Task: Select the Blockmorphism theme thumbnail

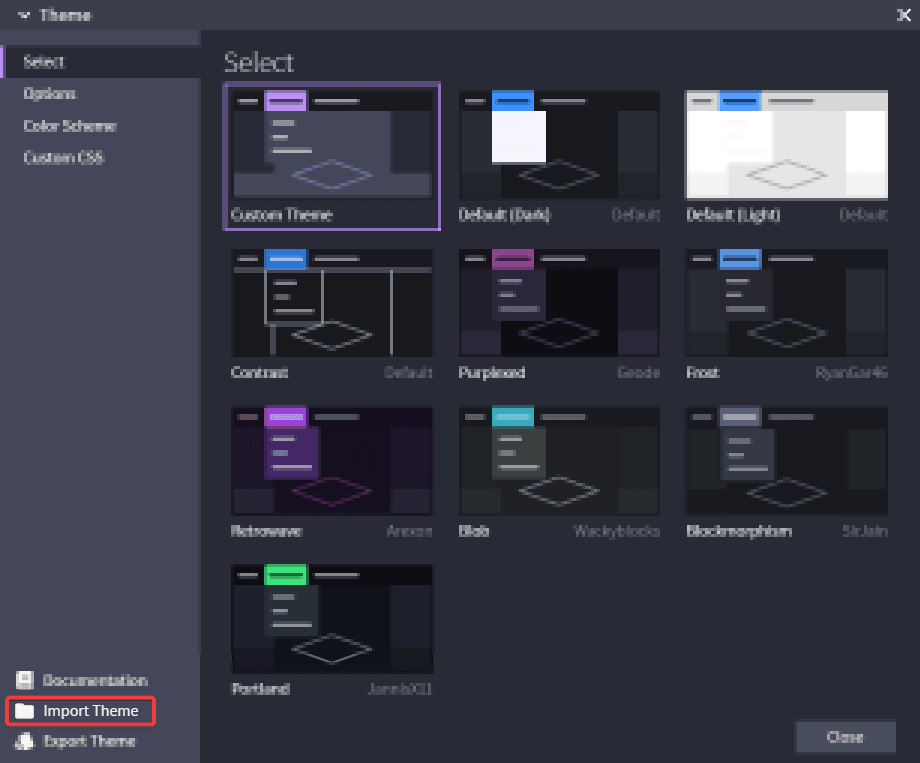Action: click(786, 461)
